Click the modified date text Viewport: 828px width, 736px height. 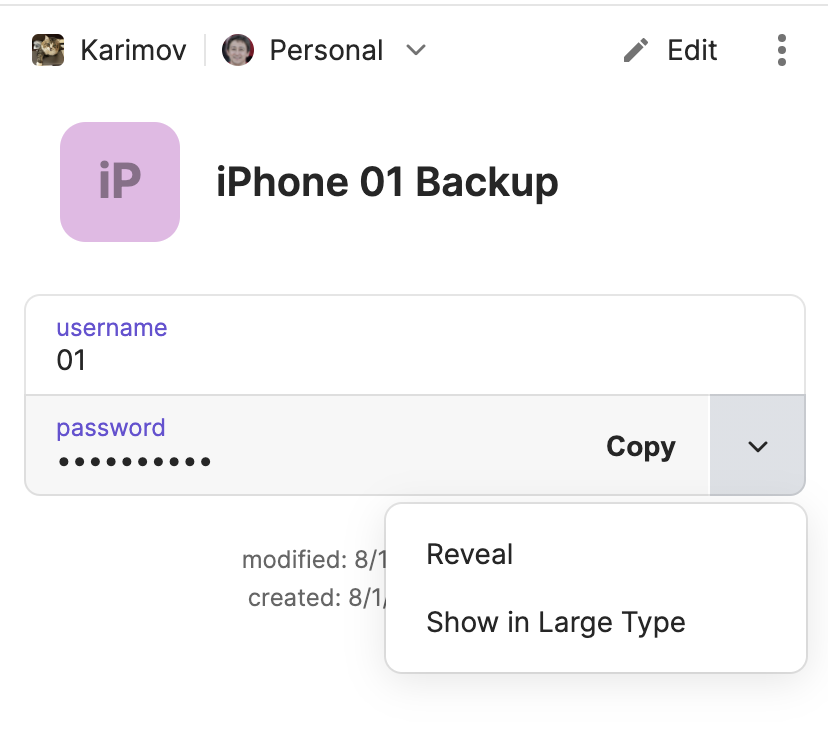[x=312, y=560]
